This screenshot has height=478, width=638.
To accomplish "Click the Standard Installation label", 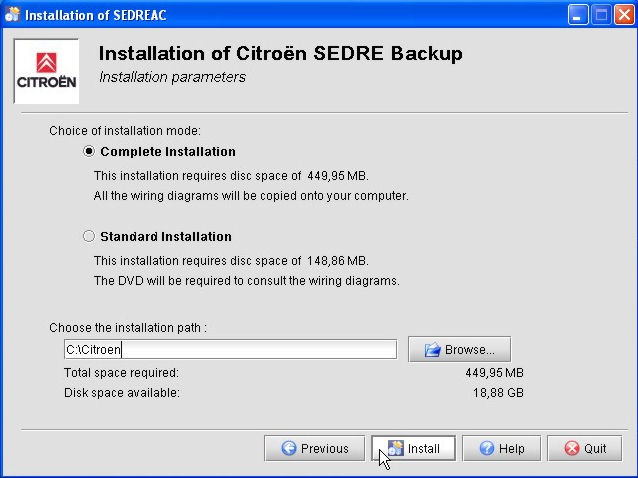I will click(x=166, y=237).
